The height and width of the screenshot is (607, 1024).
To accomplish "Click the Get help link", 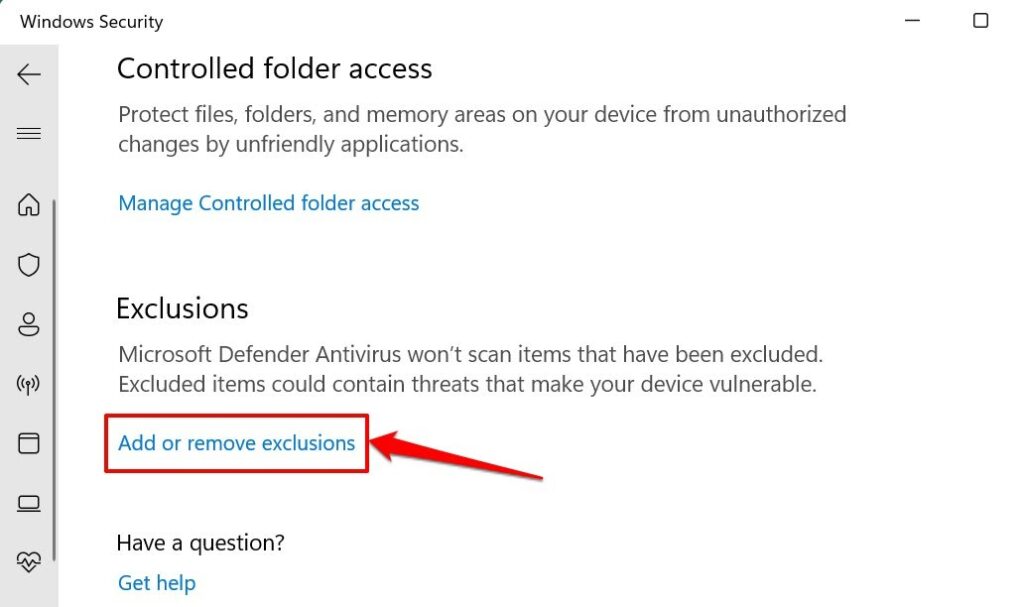I will pos(157,583).
